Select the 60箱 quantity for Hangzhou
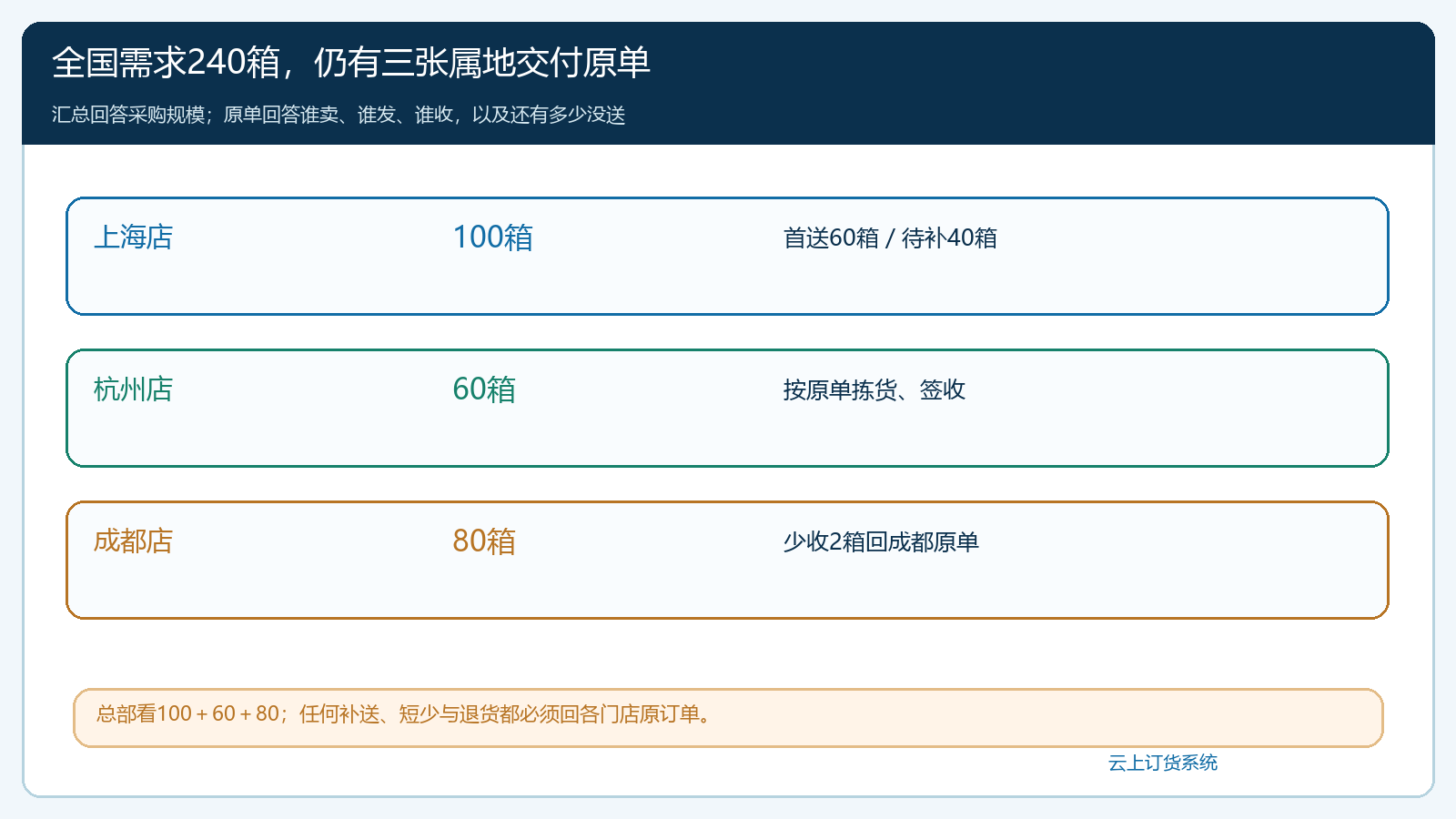 tap(484, 389)
